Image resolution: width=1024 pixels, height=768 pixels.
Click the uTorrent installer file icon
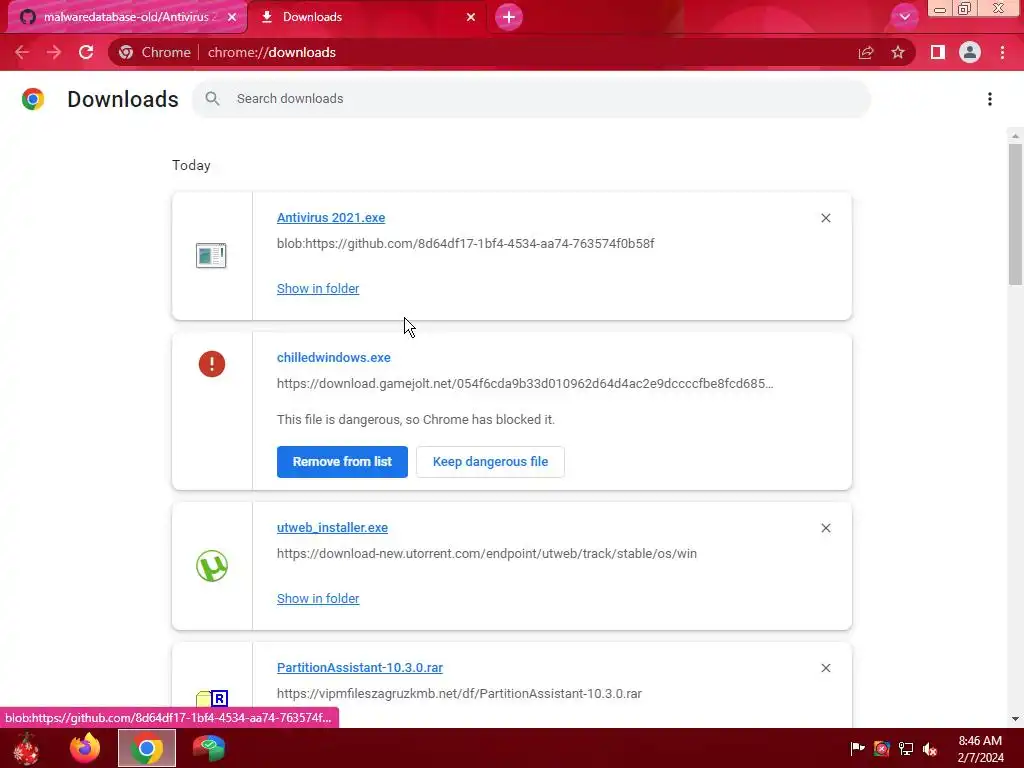tap(212, 566)
